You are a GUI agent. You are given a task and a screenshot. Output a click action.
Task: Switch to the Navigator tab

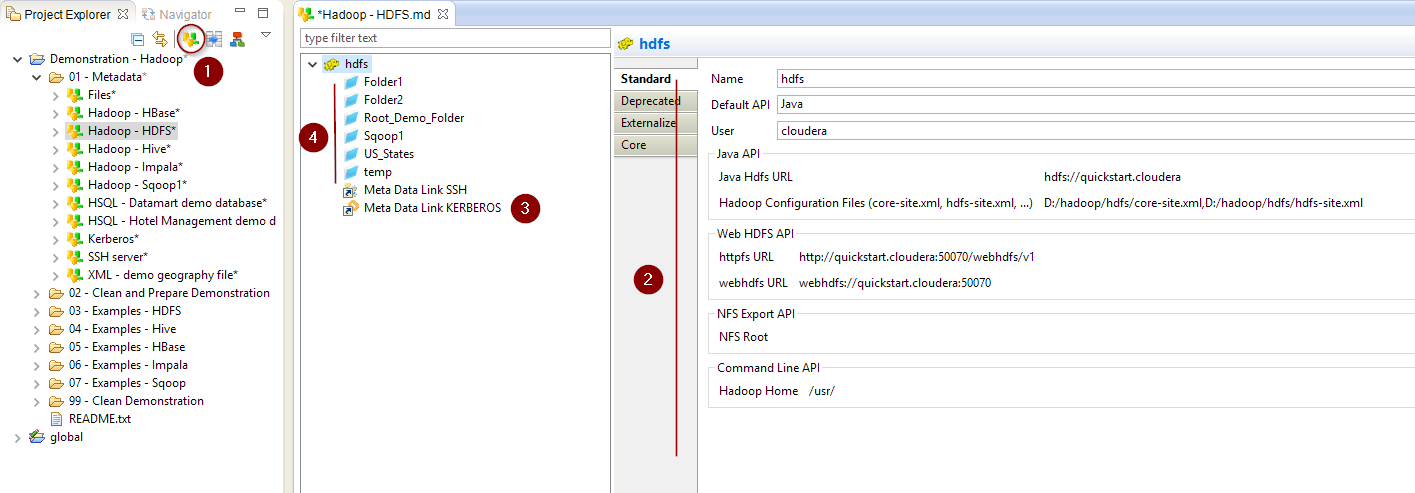177,14
